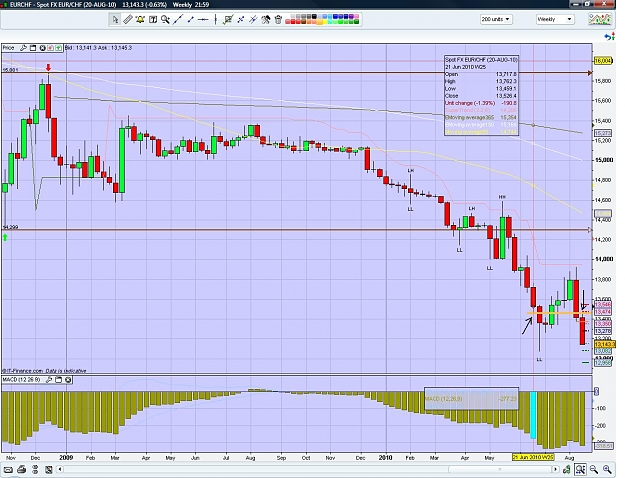The height and width of the screenshot is (478, 625).
Task: Select the trend line drawing tool
Action: click(x=178, y=19)
